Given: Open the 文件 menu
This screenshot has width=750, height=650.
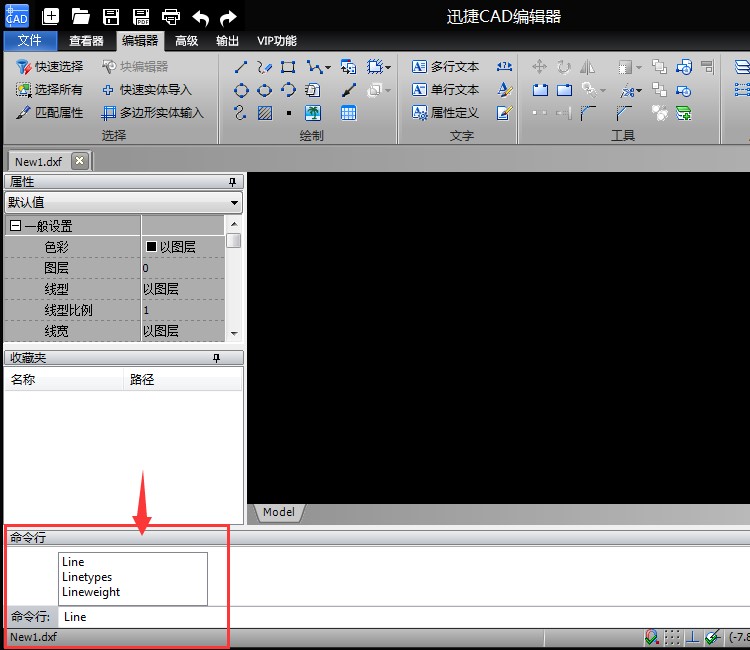Looking at the screenshot, I should point(30,41).
